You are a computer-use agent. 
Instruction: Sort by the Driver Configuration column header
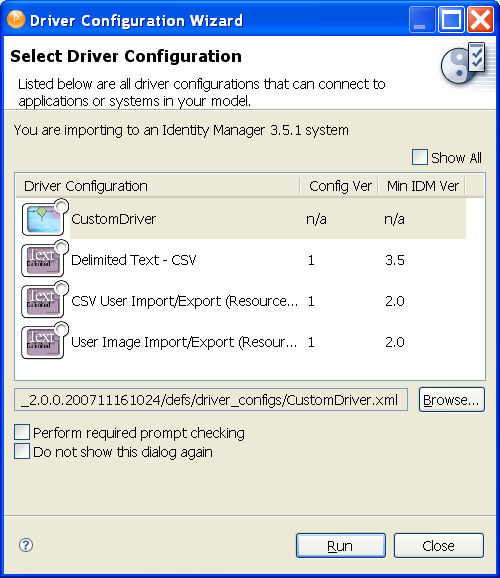158,186
